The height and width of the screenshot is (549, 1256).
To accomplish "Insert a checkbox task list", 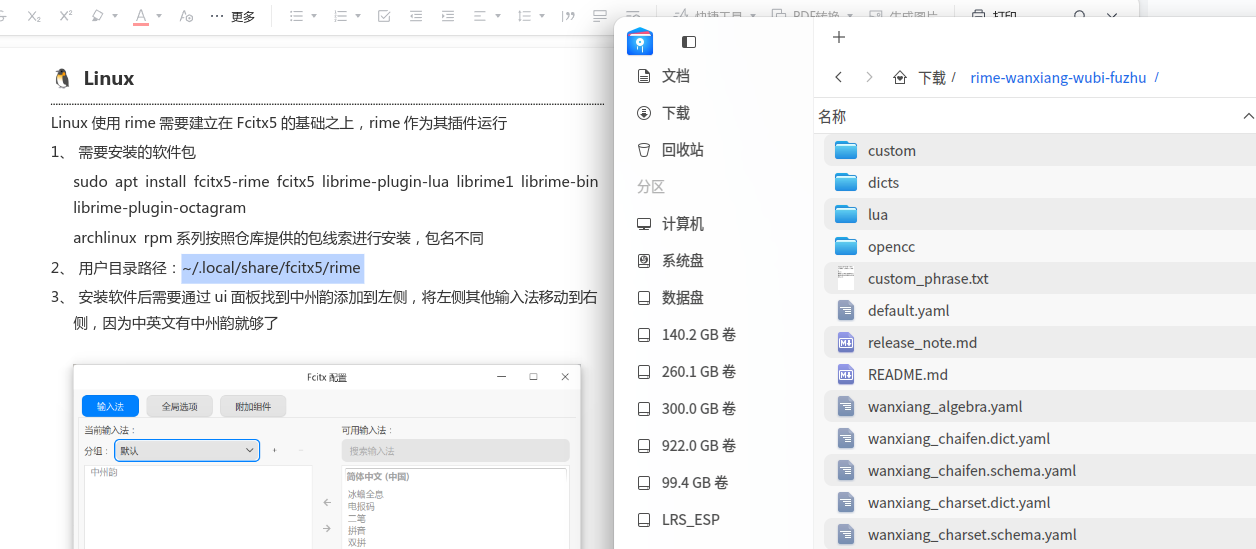I will [x=384, y=16].
